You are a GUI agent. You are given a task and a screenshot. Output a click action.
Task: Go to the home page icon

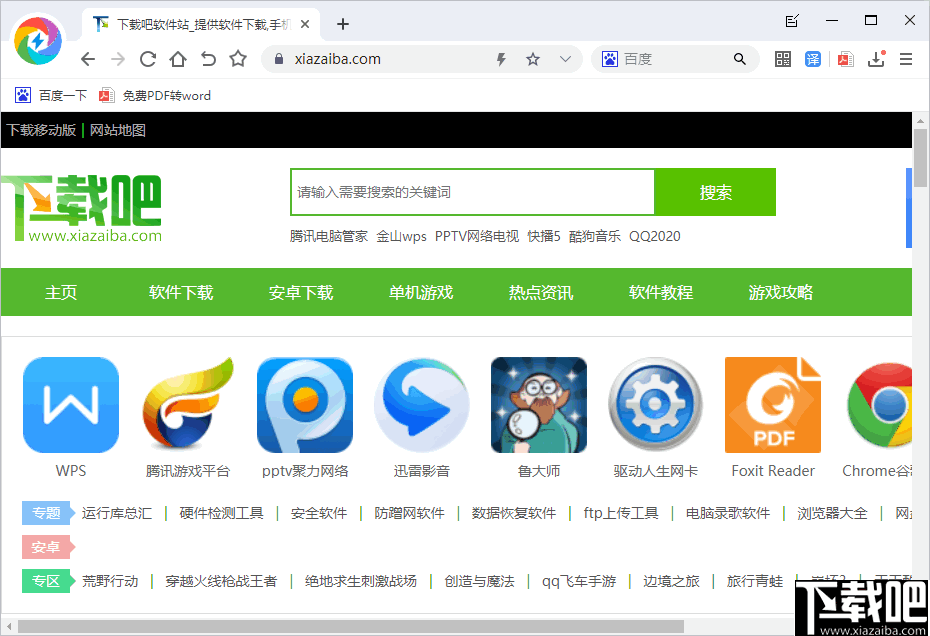point(178,59)
